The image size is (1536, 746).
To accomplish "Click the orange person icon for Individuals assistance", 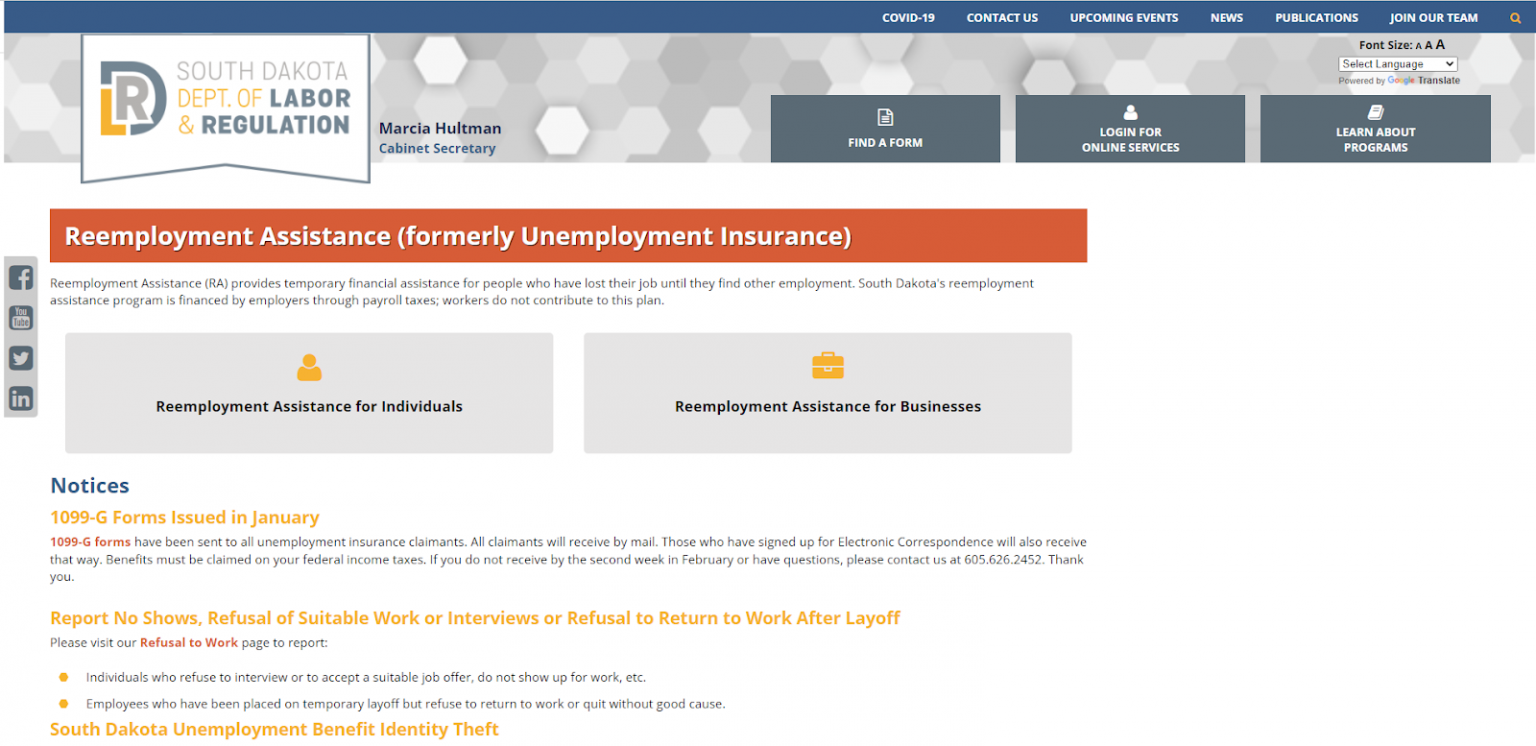I will point(309,367).
